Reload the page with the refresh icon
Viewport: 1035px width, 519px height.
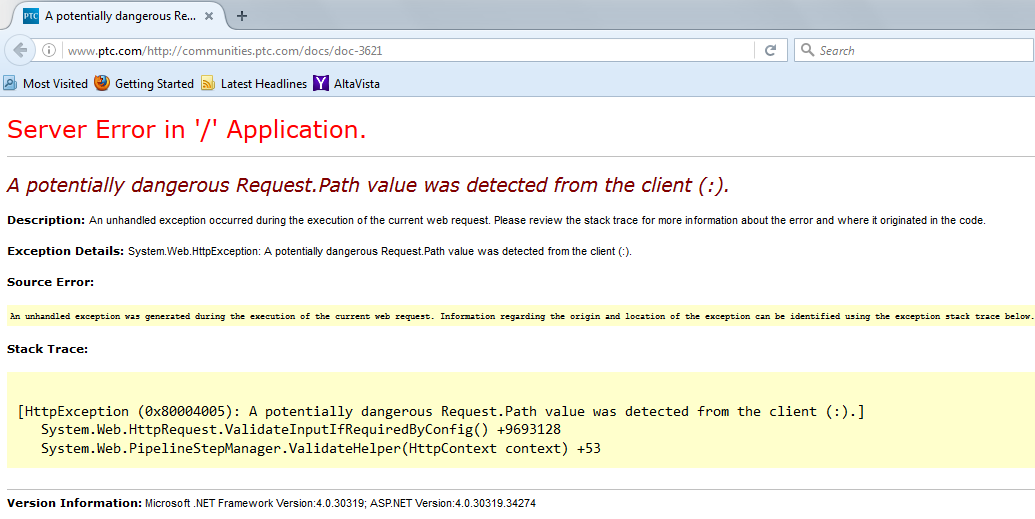click(770, 50)
